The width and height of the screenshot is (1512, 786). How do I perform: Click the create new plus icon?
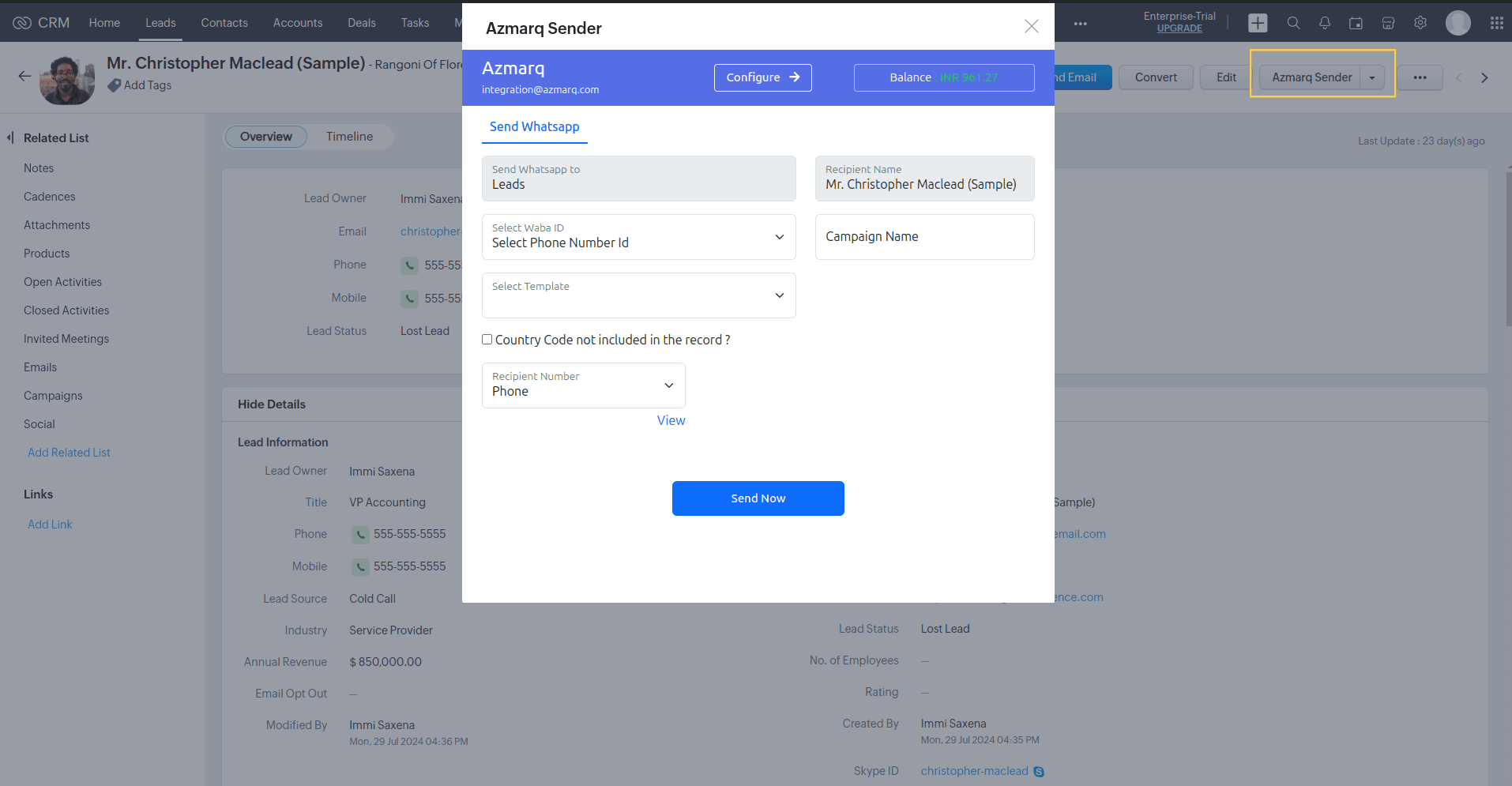coord(1258,23)
